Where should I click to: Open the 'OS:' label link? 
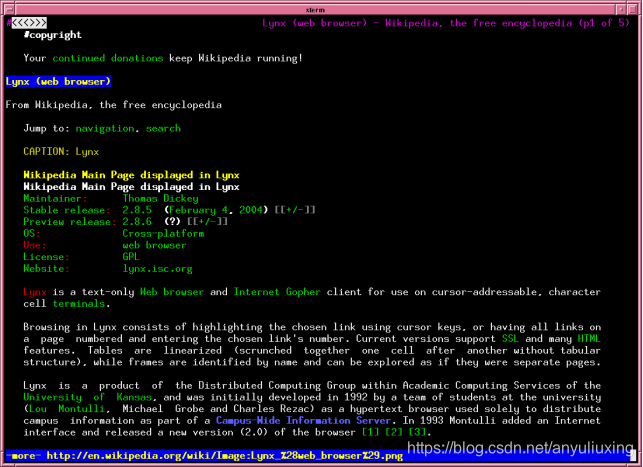point(32,234)
